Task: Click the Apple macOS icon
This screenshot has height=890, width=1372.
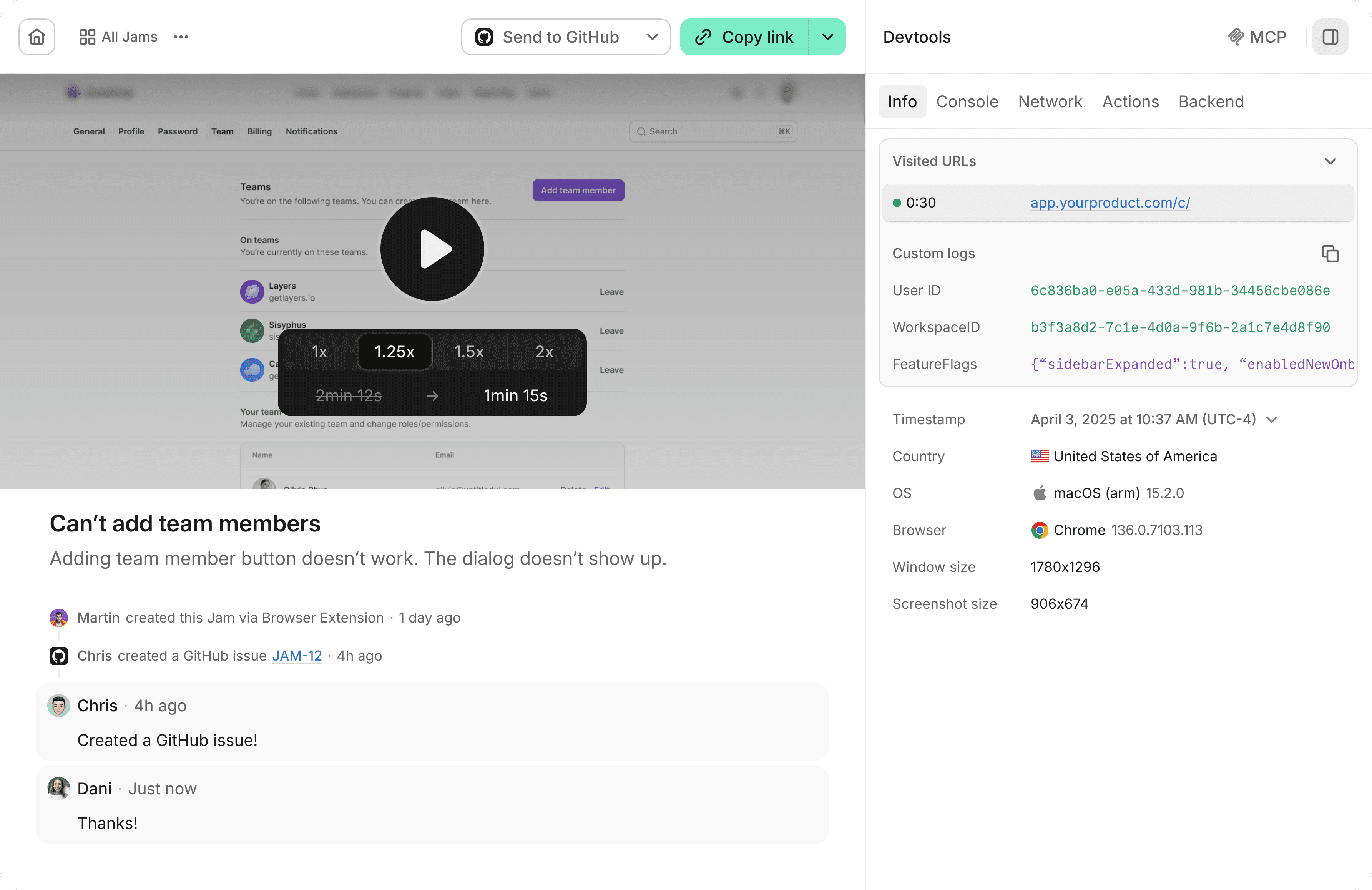Action: pyautogui.click(x=1040, y=493)
